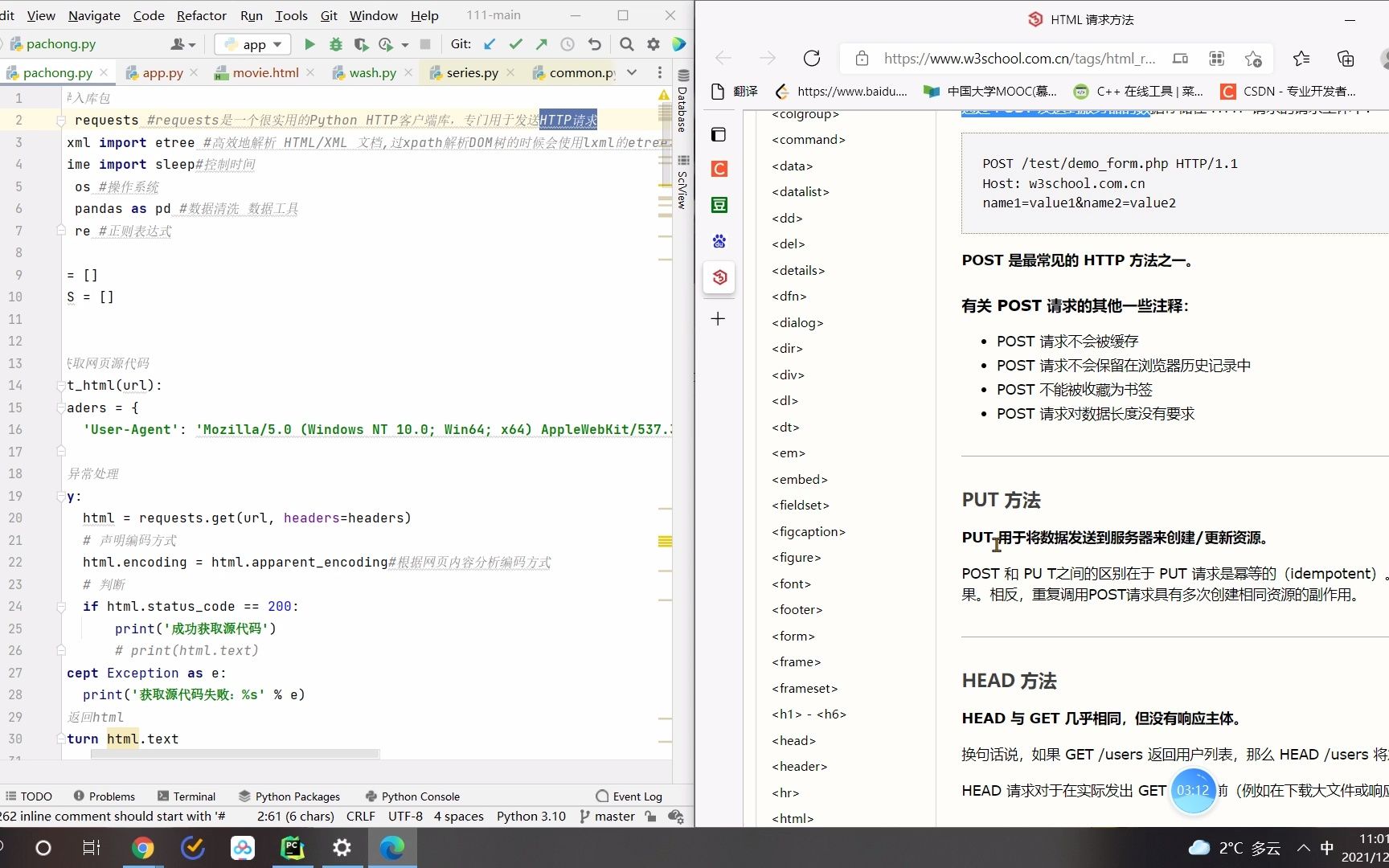Open the Database tool window strip

click(682, 102)
